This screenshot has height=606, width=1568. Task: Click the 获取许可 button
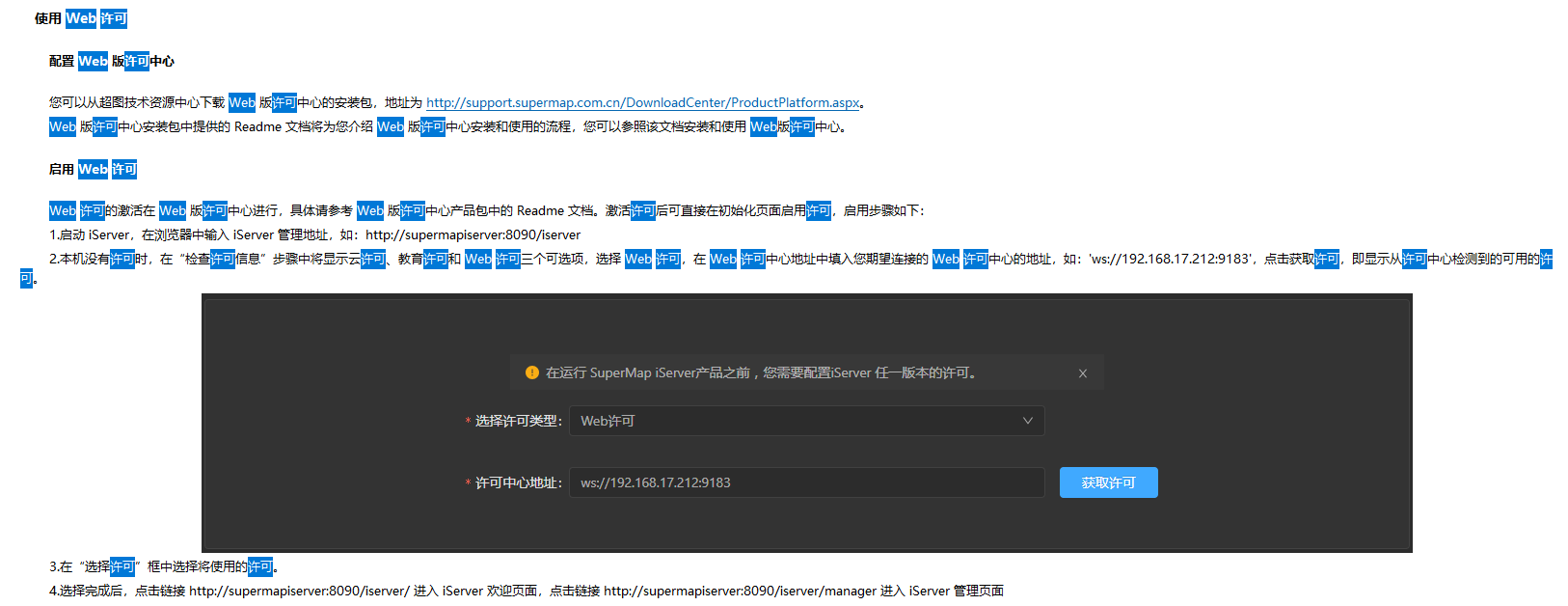coord(1108,482)
